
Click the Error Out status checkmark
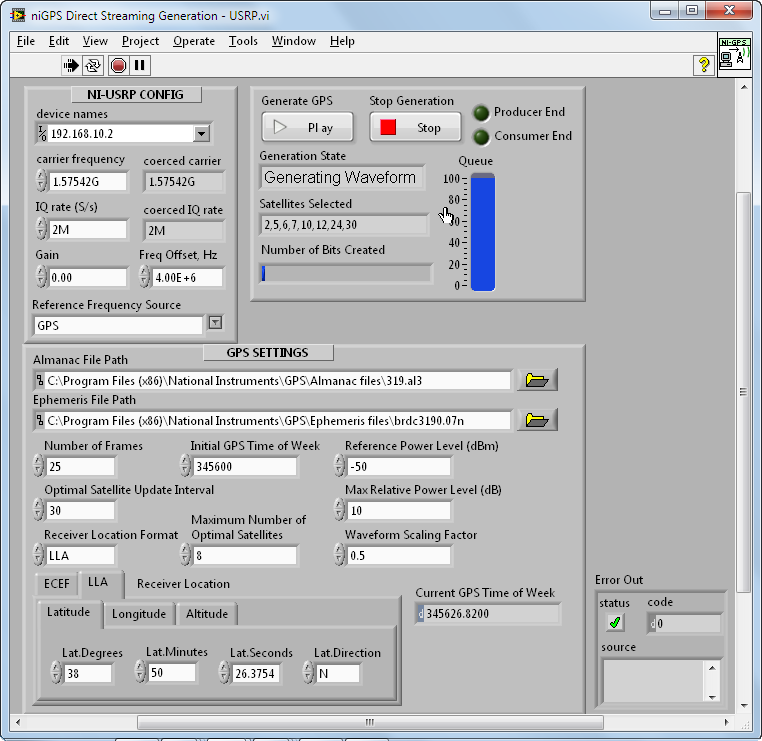pos(615,623)
